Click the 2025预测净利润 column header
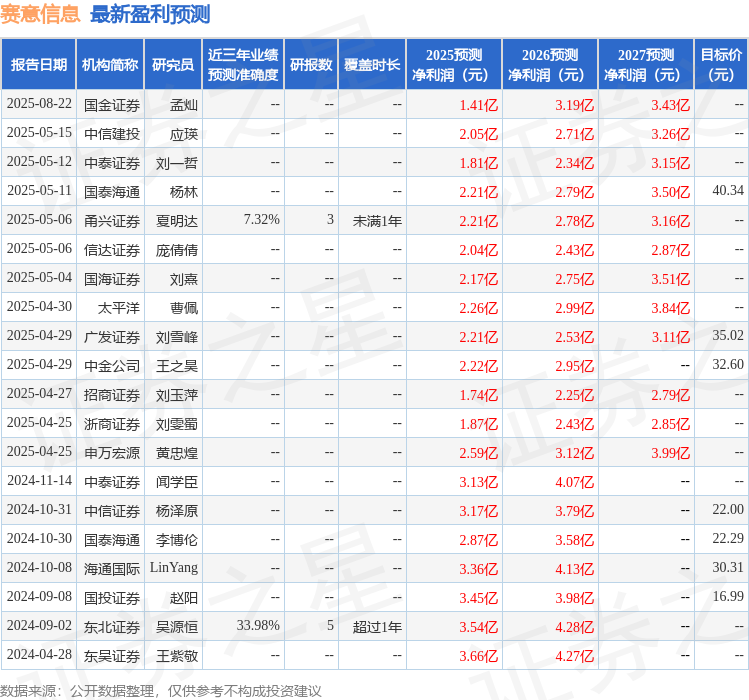 454,65
